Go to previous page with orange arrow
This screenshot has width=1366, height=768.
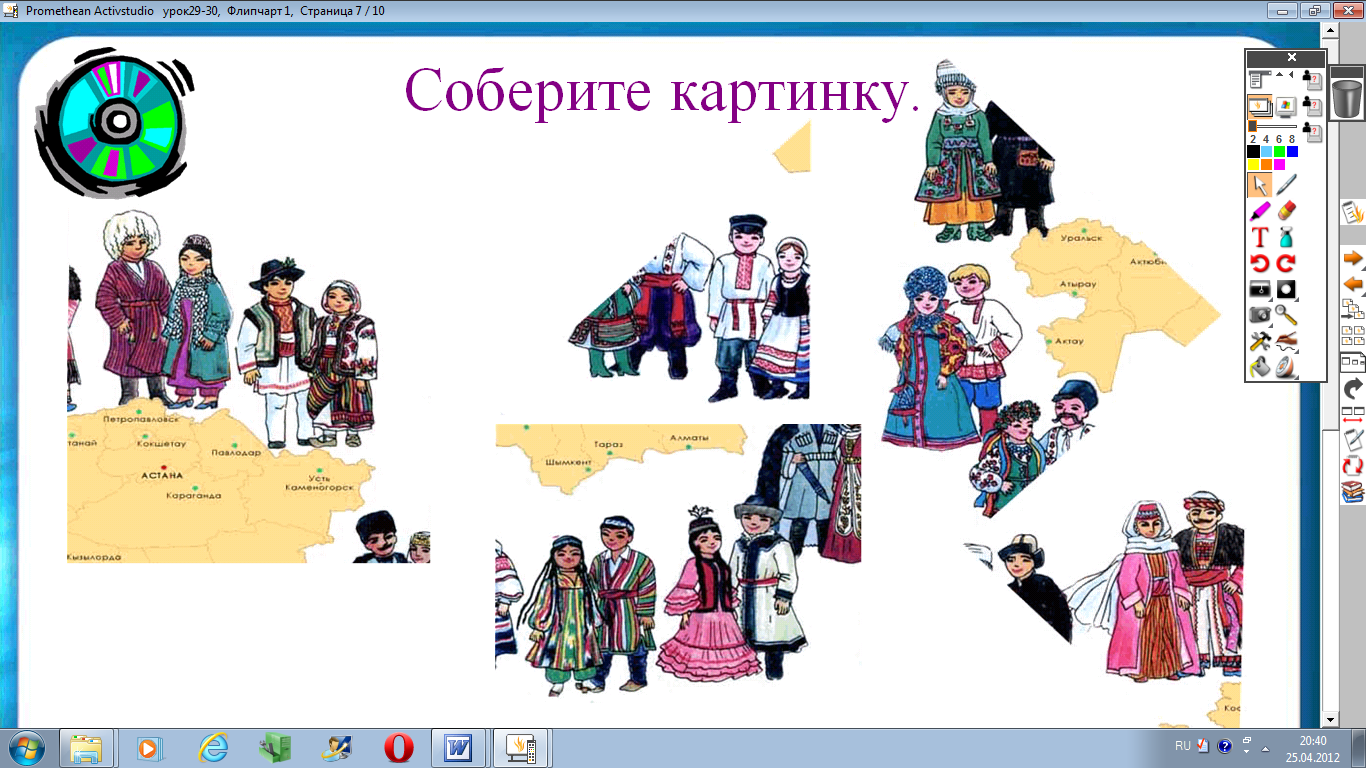[x=1352, y=284]
